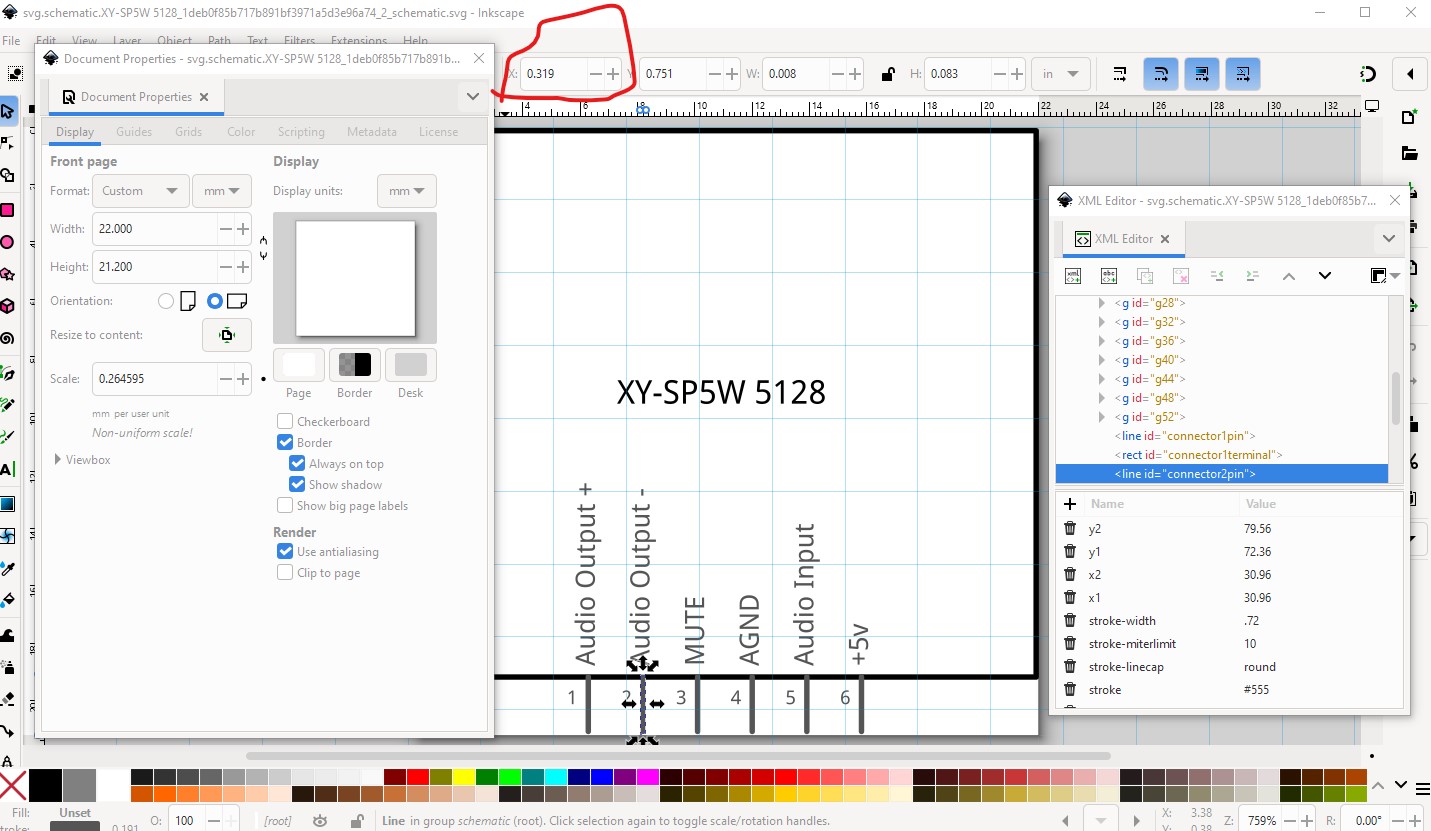Expand the g48 group node

[1102, 398]
